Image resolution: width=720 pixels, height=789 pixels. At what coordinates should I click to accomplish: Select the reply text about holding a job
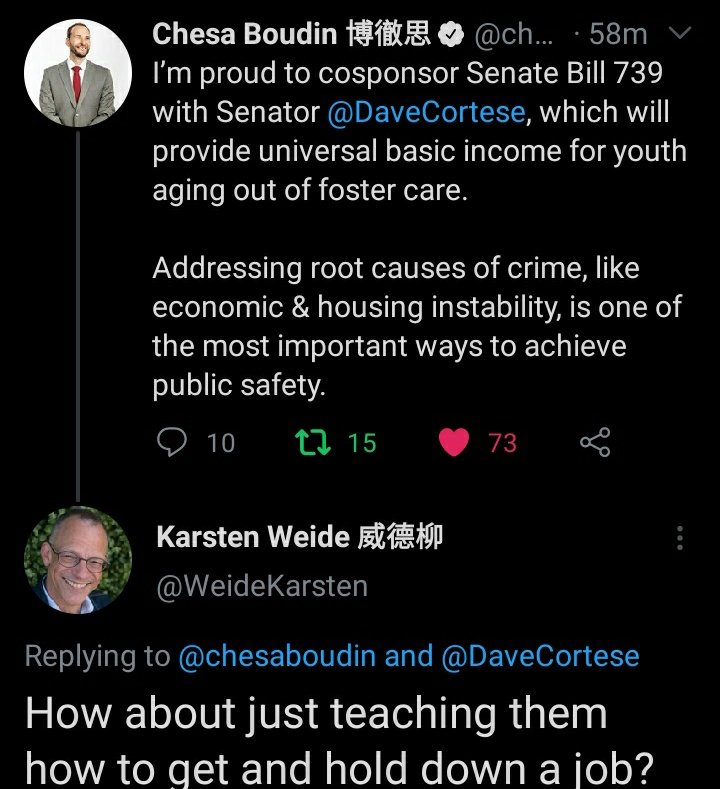pyautogui.click(x=340, y=741)
